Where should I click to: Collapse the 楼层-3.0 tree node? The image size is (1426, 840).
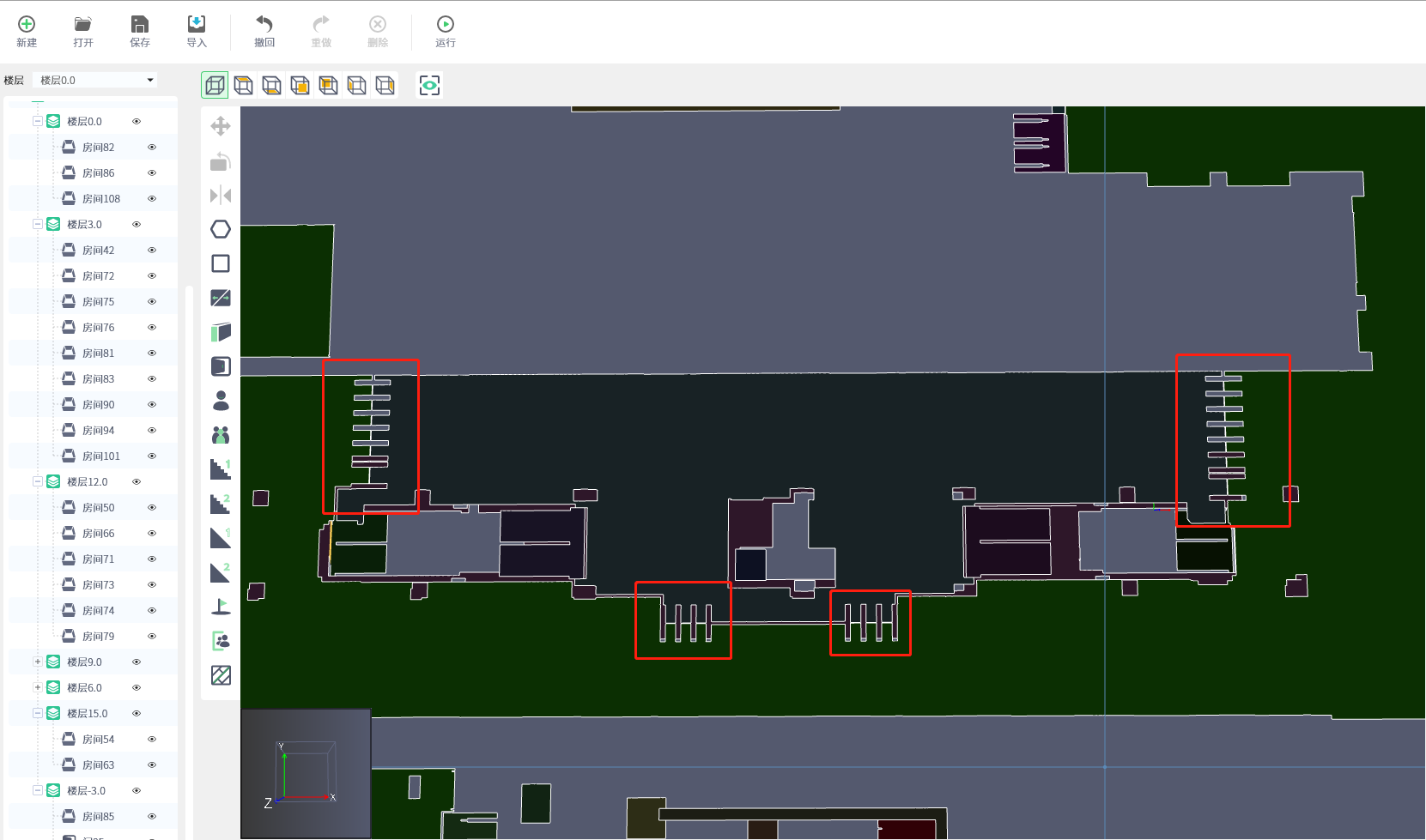click(x=38, y=791)
